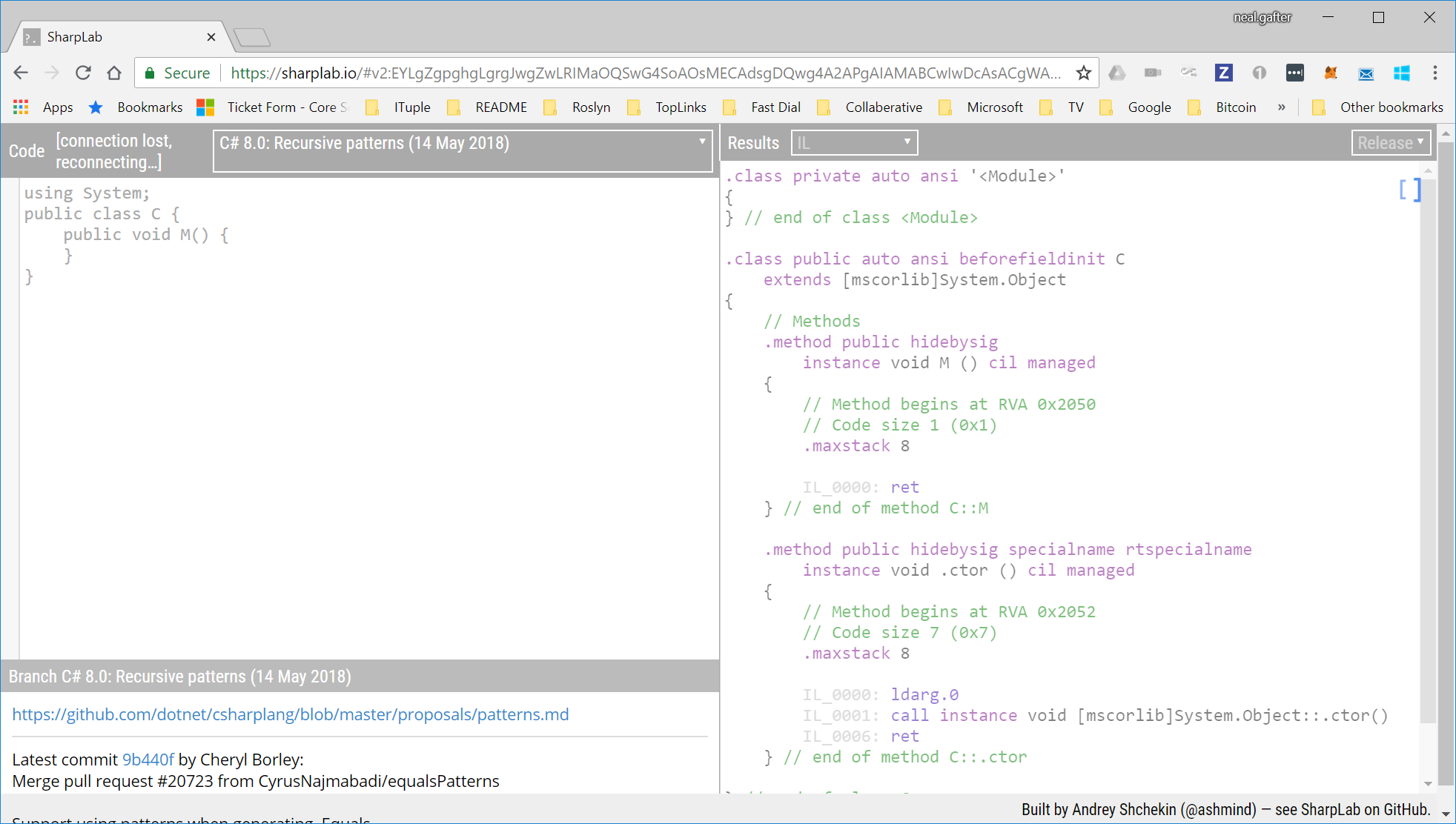The image size is (1456, 824).
Task: Bookmark the page with the star icon
Action: [x=1085, y=73]
